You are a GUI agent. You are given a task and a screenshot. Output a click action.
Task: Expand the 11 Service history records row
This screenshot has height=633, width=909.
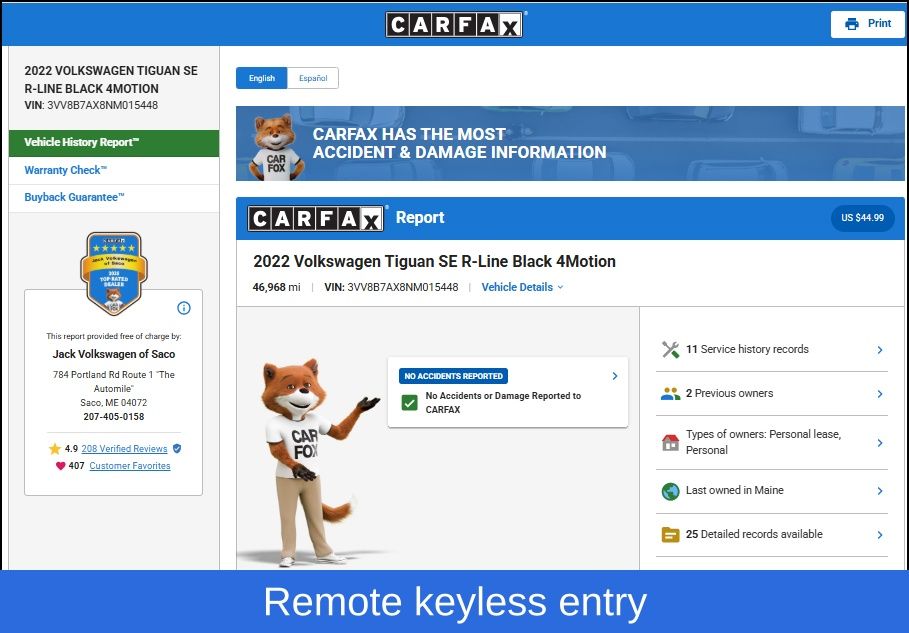pyautogui.click(x=879, y=350)
